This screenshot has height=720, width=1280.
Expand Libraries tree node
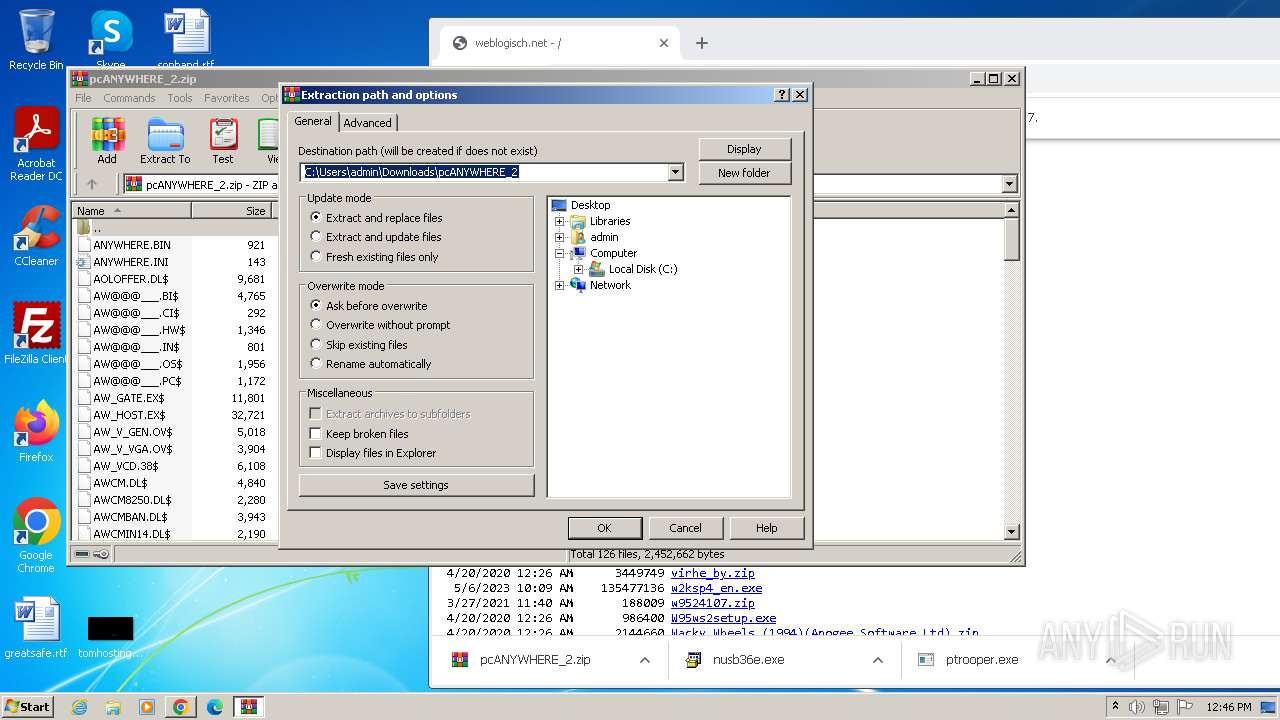(x=559, y=221)
